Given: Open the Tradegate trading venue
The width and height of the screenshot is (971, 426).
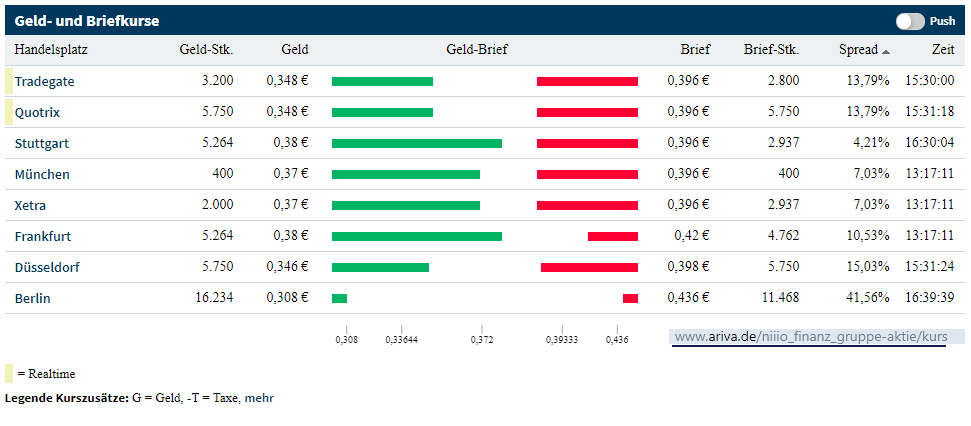Looking at the screenshot, I should (44, 81).
